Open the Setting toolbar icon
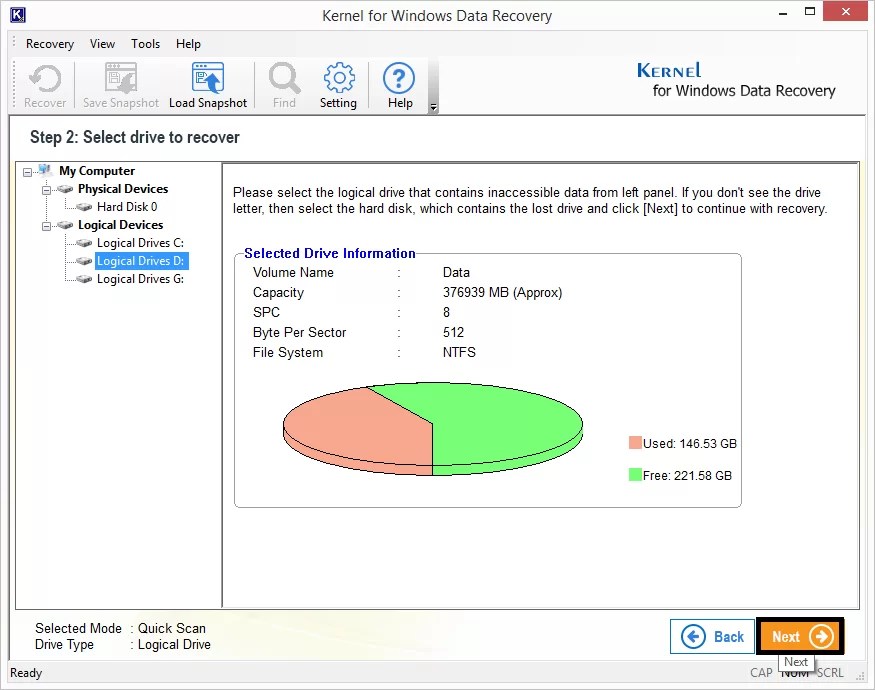 (x=338, y=84)
